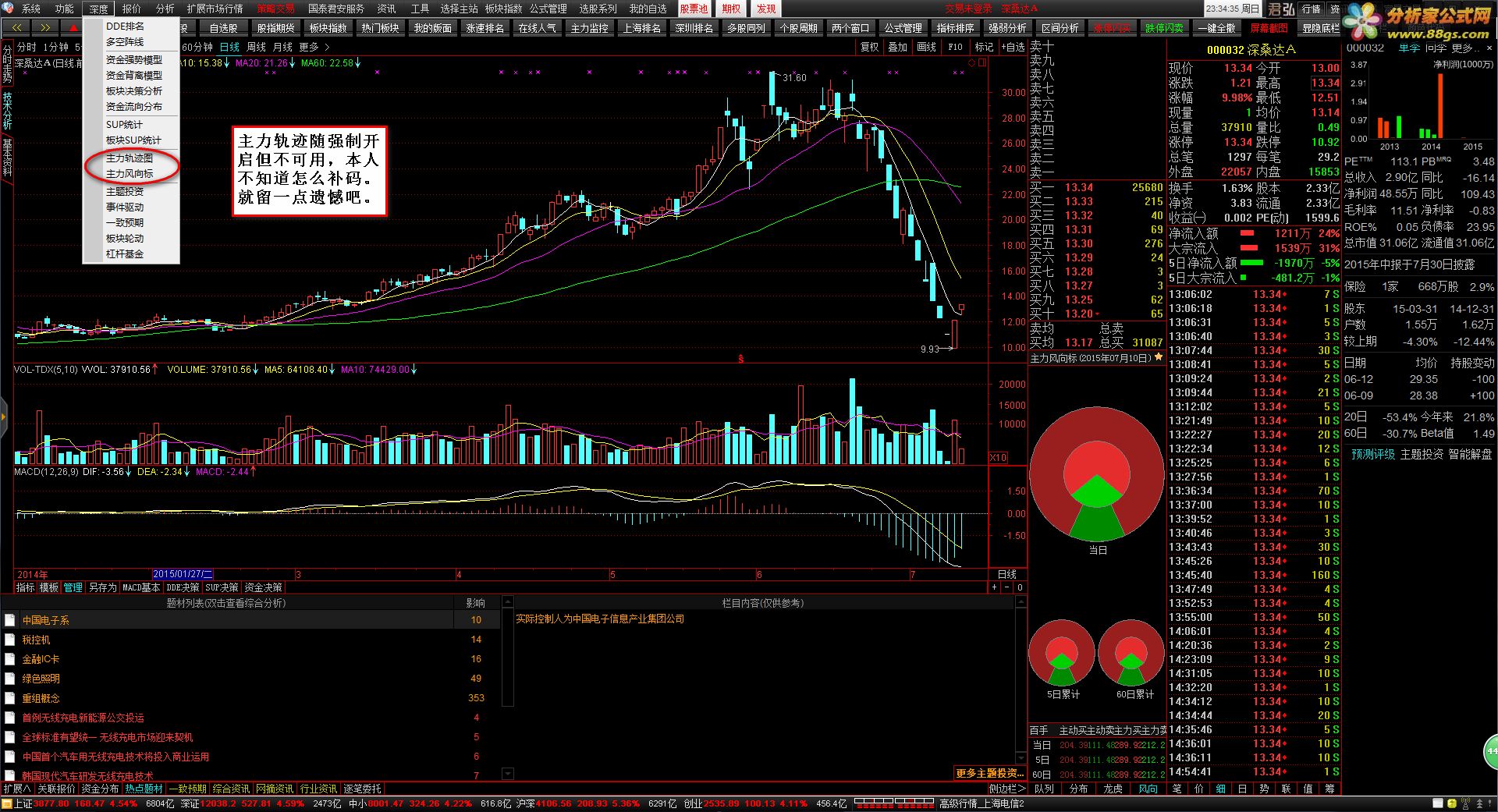The height and width of the screenshot is (812, 1498).
Task: Click the plus zoom button under chart
Action: click(x=994, y=587)
